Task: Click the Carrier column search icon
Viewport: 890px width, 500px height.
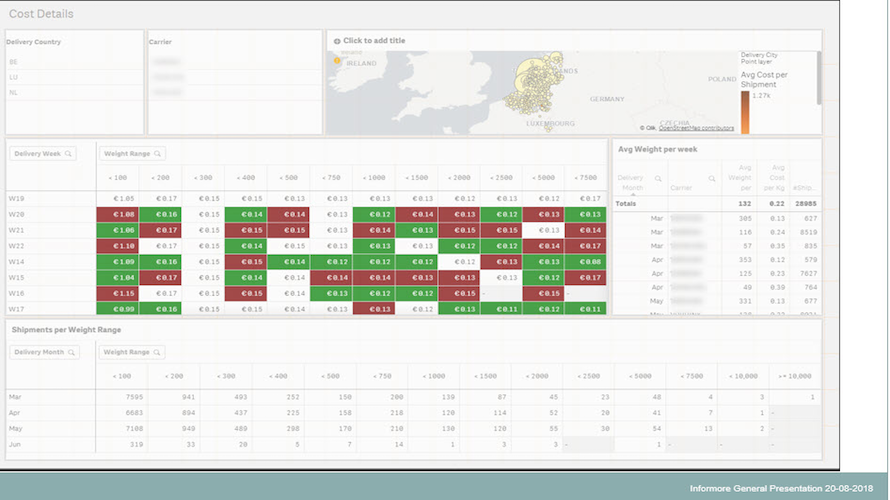Action: [712, 179]
